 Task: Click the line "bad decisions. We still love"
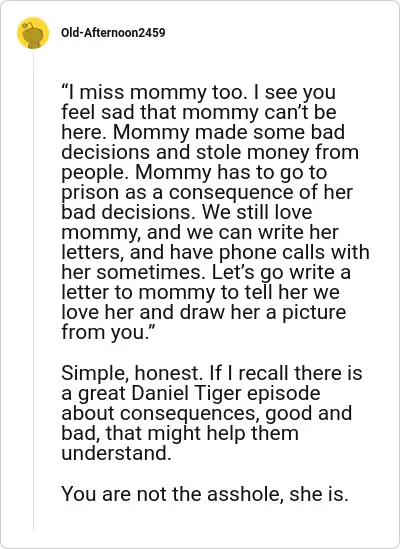[x=186, y=213]
